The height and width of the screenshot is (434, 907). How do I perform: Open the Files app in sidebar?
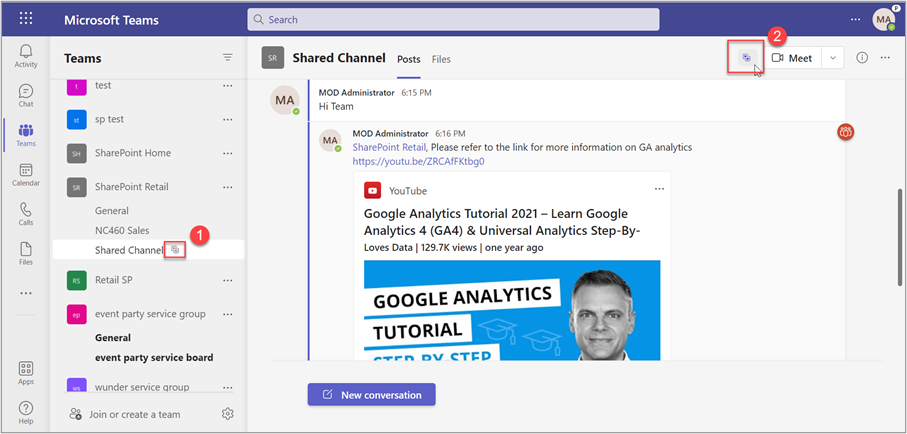click(x=26, y=254)
